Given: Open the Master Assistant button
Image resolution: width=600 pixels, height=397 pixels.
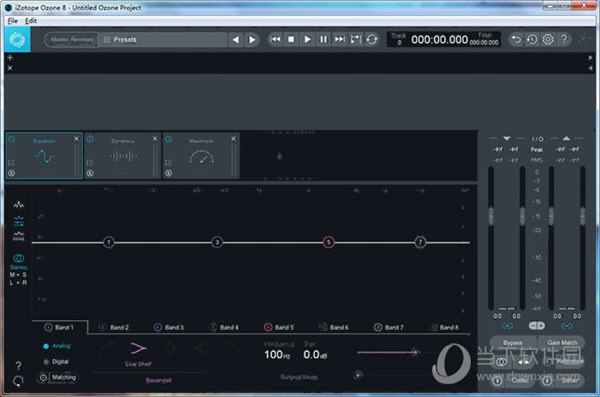Looking at the screenshot, I should [72, 39].
